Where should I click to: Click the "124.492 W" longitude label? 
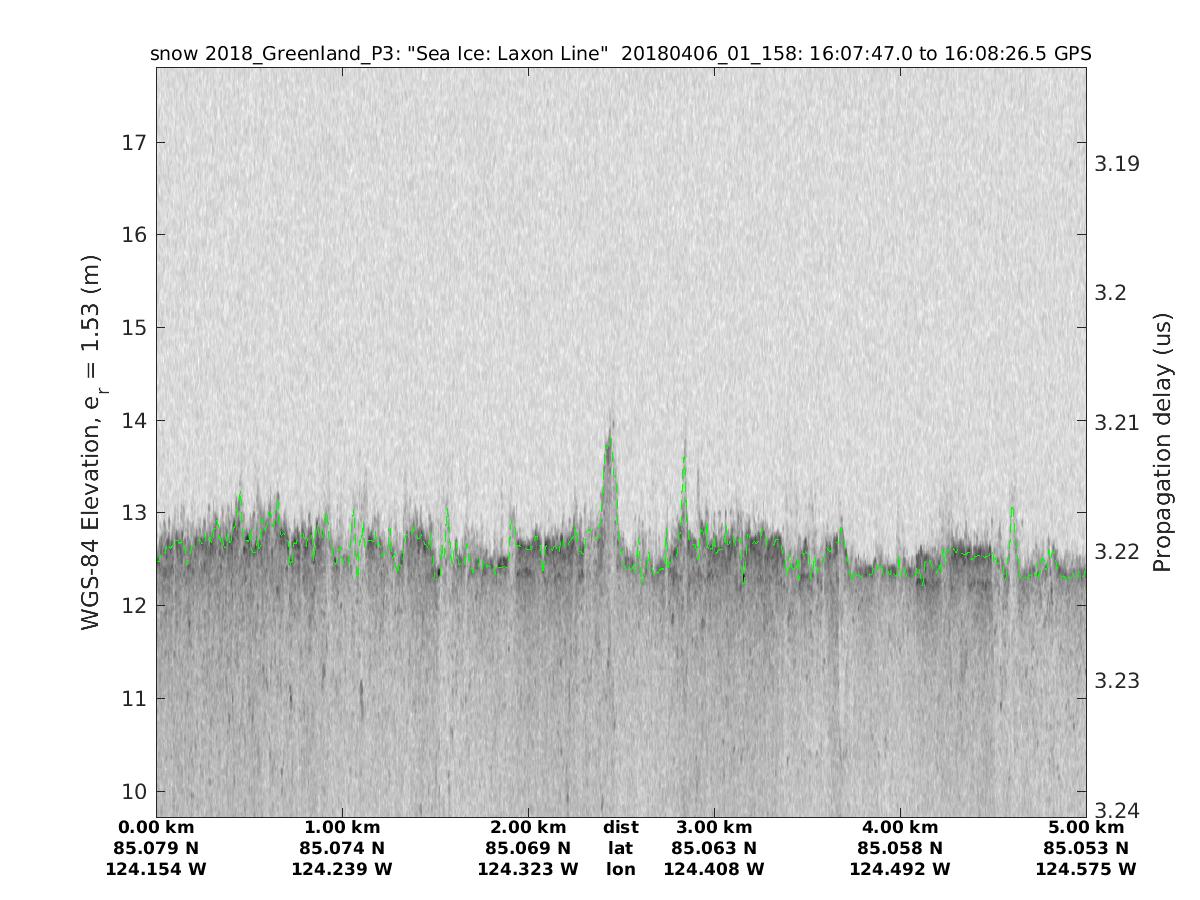click(x=900, y=870)
